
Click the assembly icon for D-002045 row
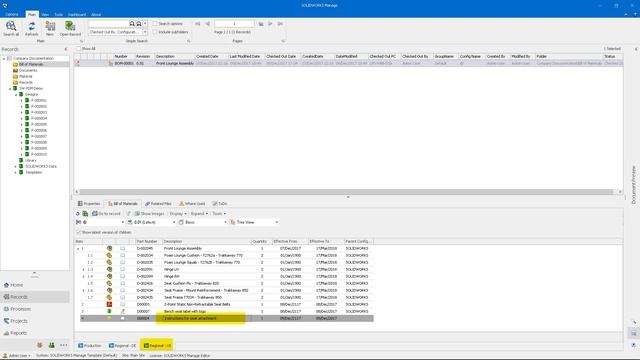tap(109, 248)
